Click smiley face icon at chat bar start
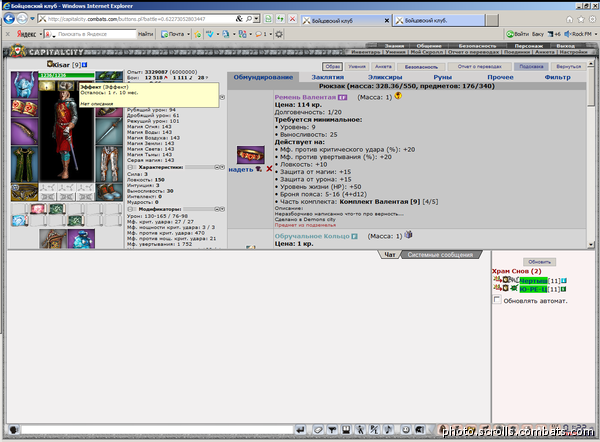This screenshot has width=600, height=442. click(13, 430)
